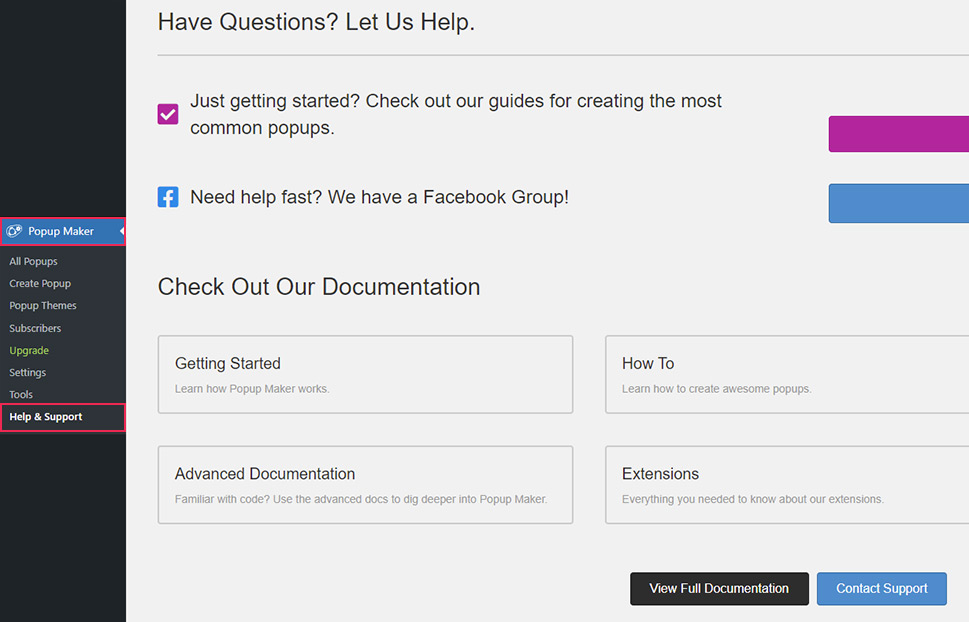The height and width of the screenshot is (622, 969).
Task: Collapse the Popup Maker submenu arrow
Action: [x=119, y=231]
